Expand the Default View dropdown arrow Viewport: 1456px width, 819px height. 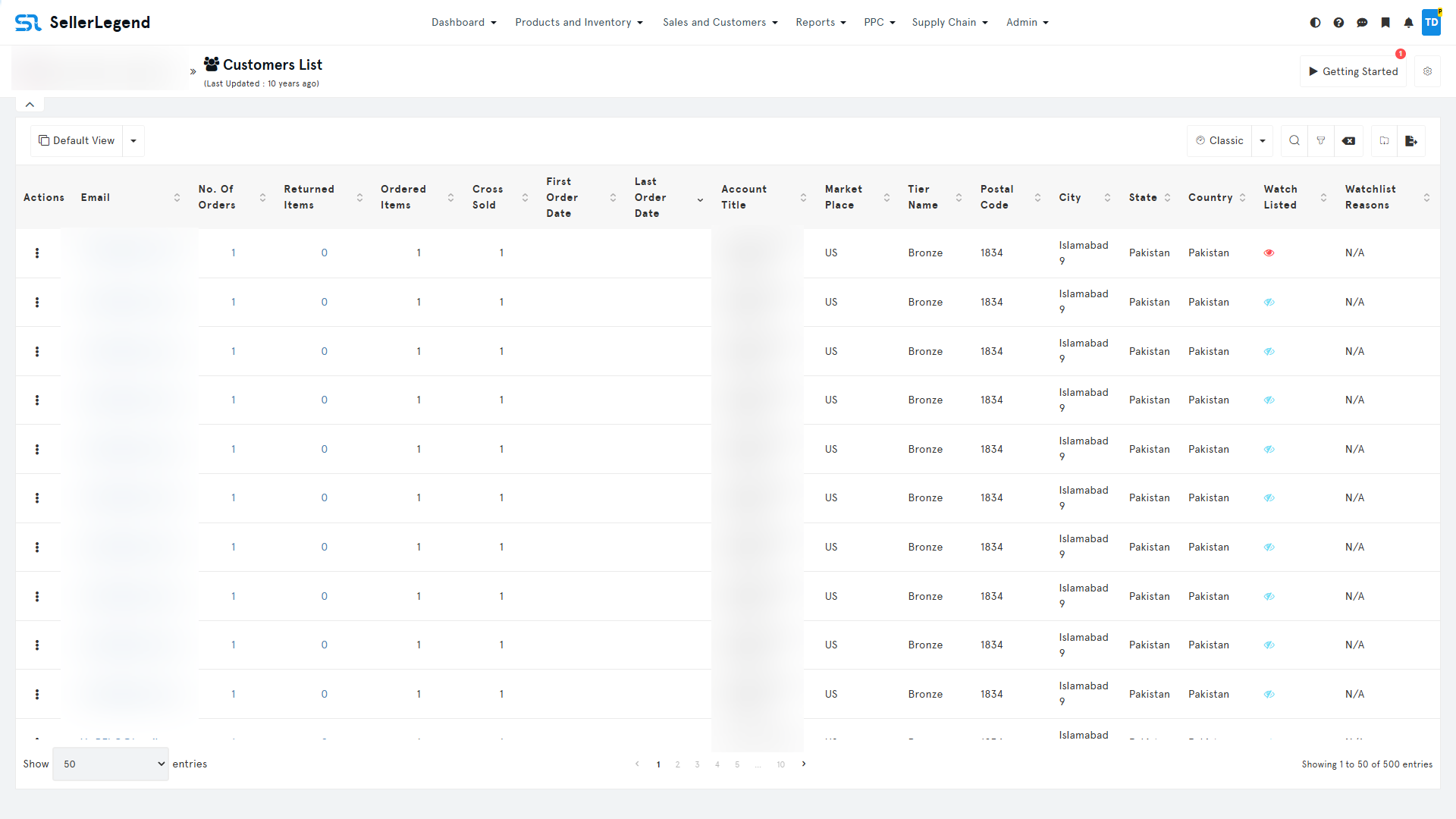(133, 141)
